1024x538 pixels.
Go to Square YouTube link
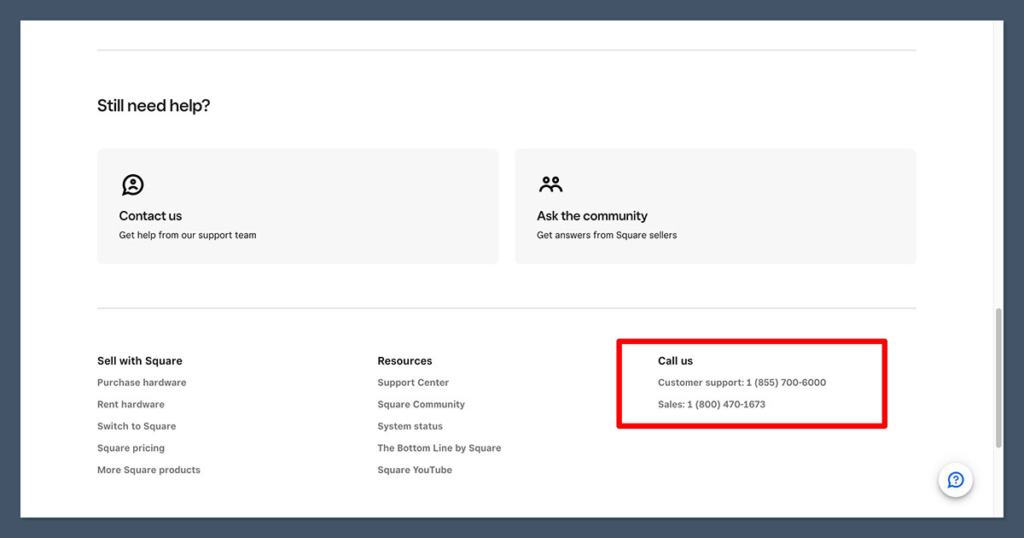tap(414, 470)
